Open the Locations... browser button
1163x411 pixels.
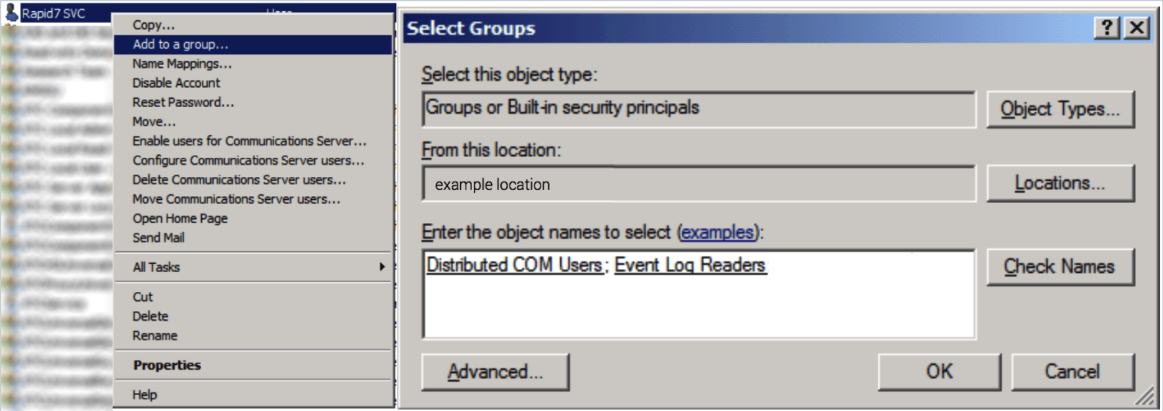(1060, 184)
